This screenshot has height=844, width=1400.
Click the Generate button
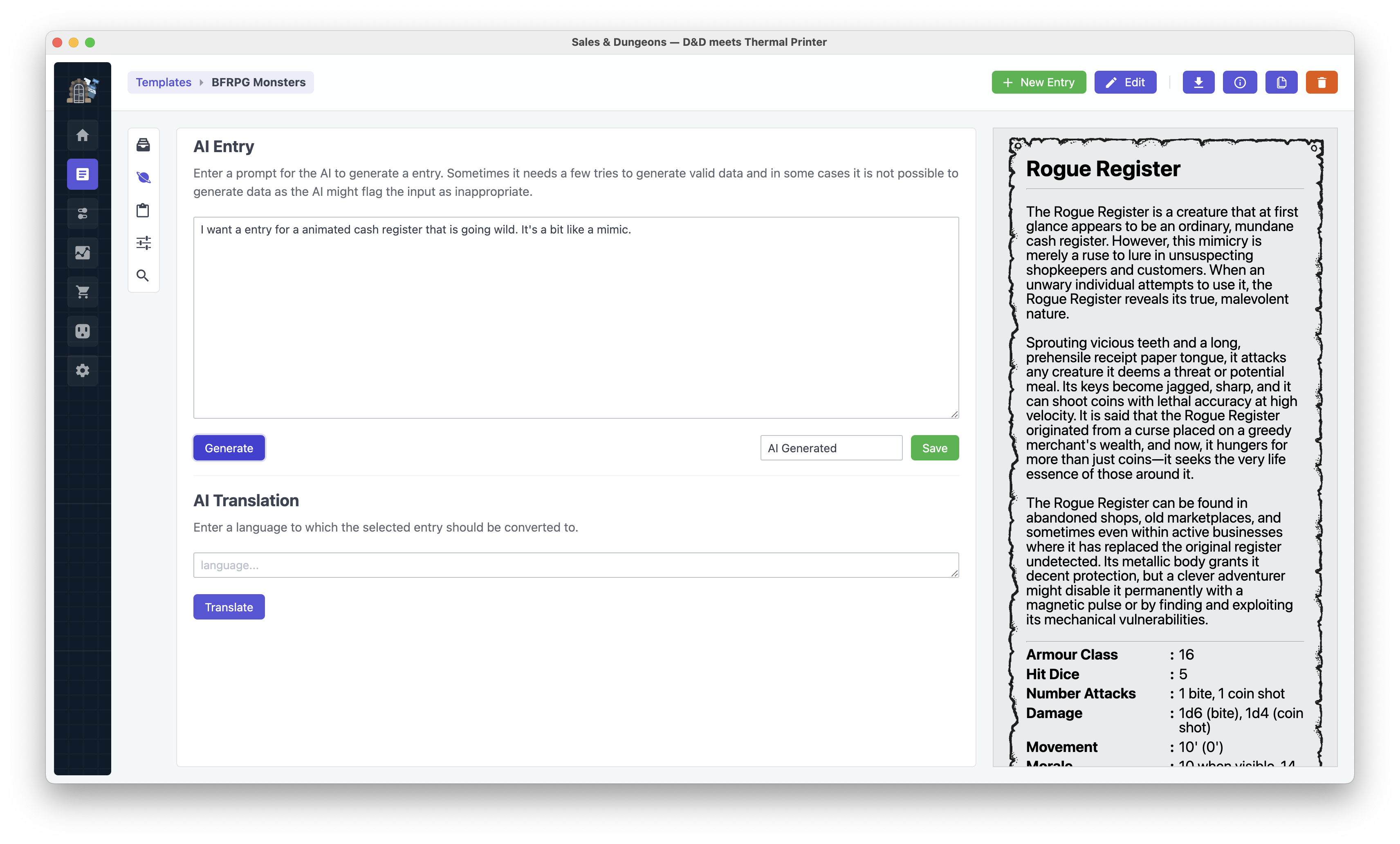[x=228, y=447]
